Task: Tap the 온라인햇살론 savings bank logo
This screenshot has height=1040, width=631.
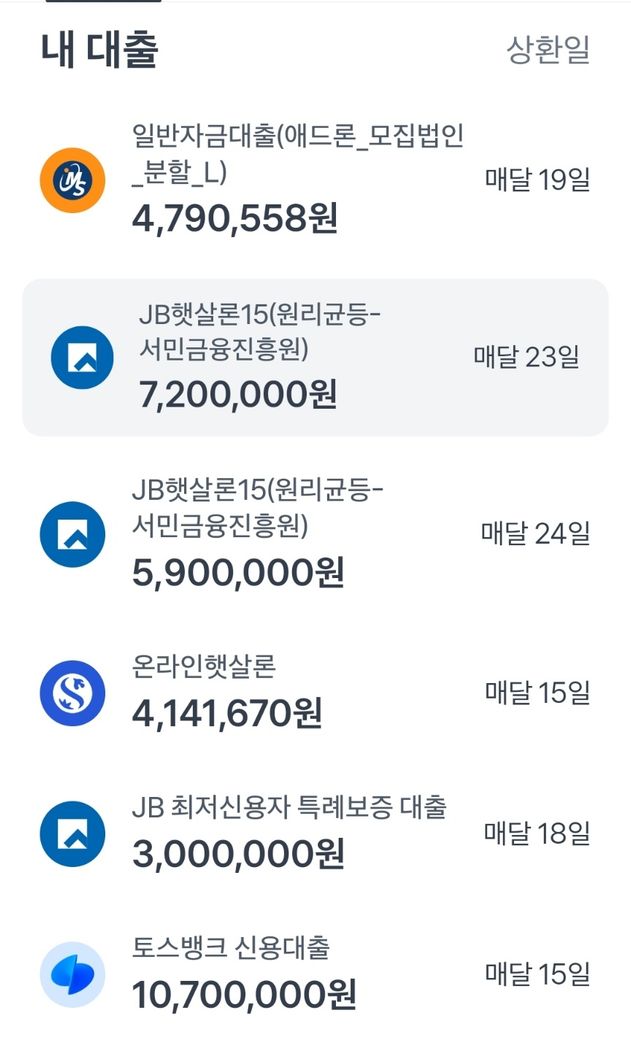Action: pyautogui.click(x=72, y=693)
